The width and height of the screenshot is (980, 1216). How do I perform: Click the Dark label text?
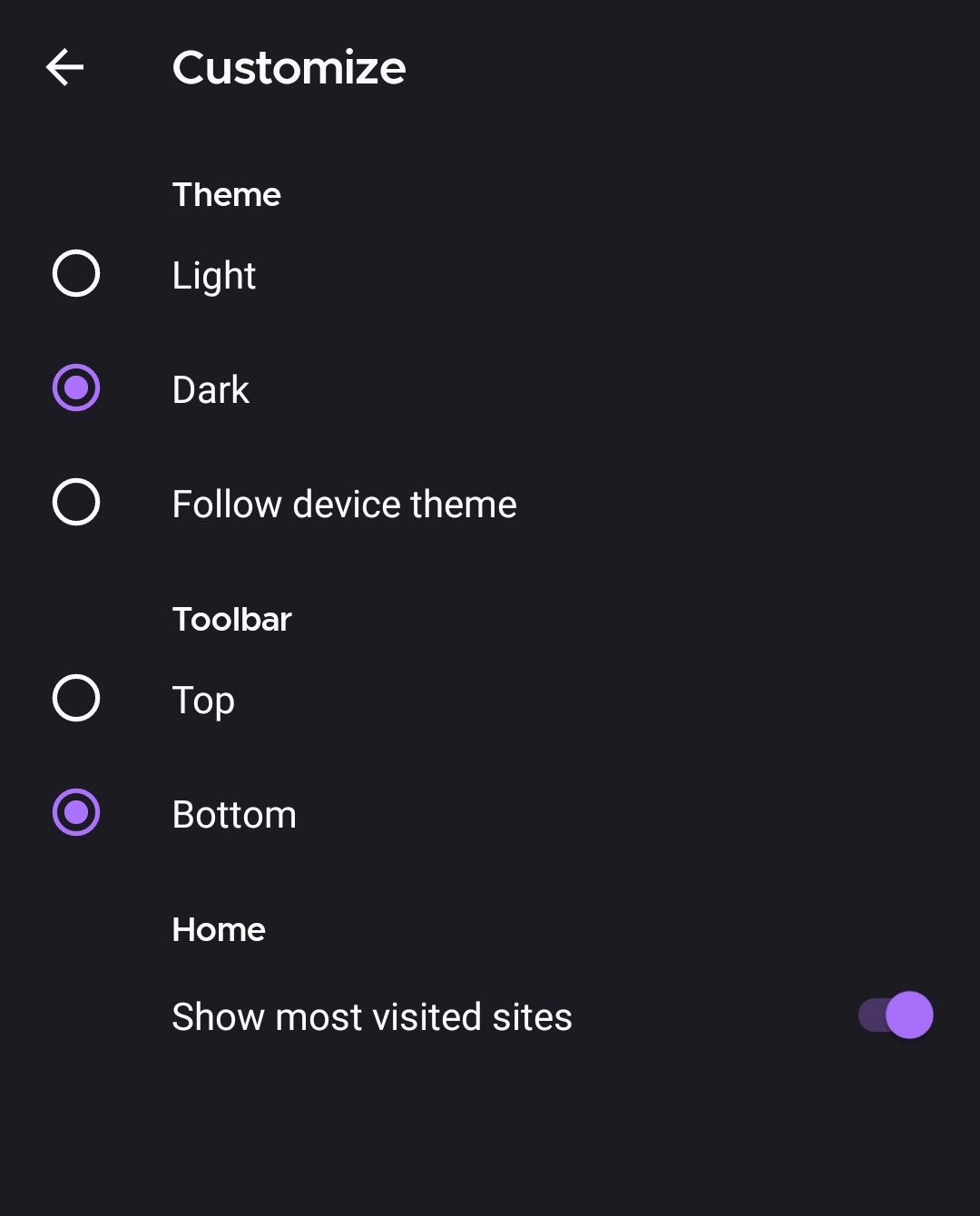pos(211,388)
